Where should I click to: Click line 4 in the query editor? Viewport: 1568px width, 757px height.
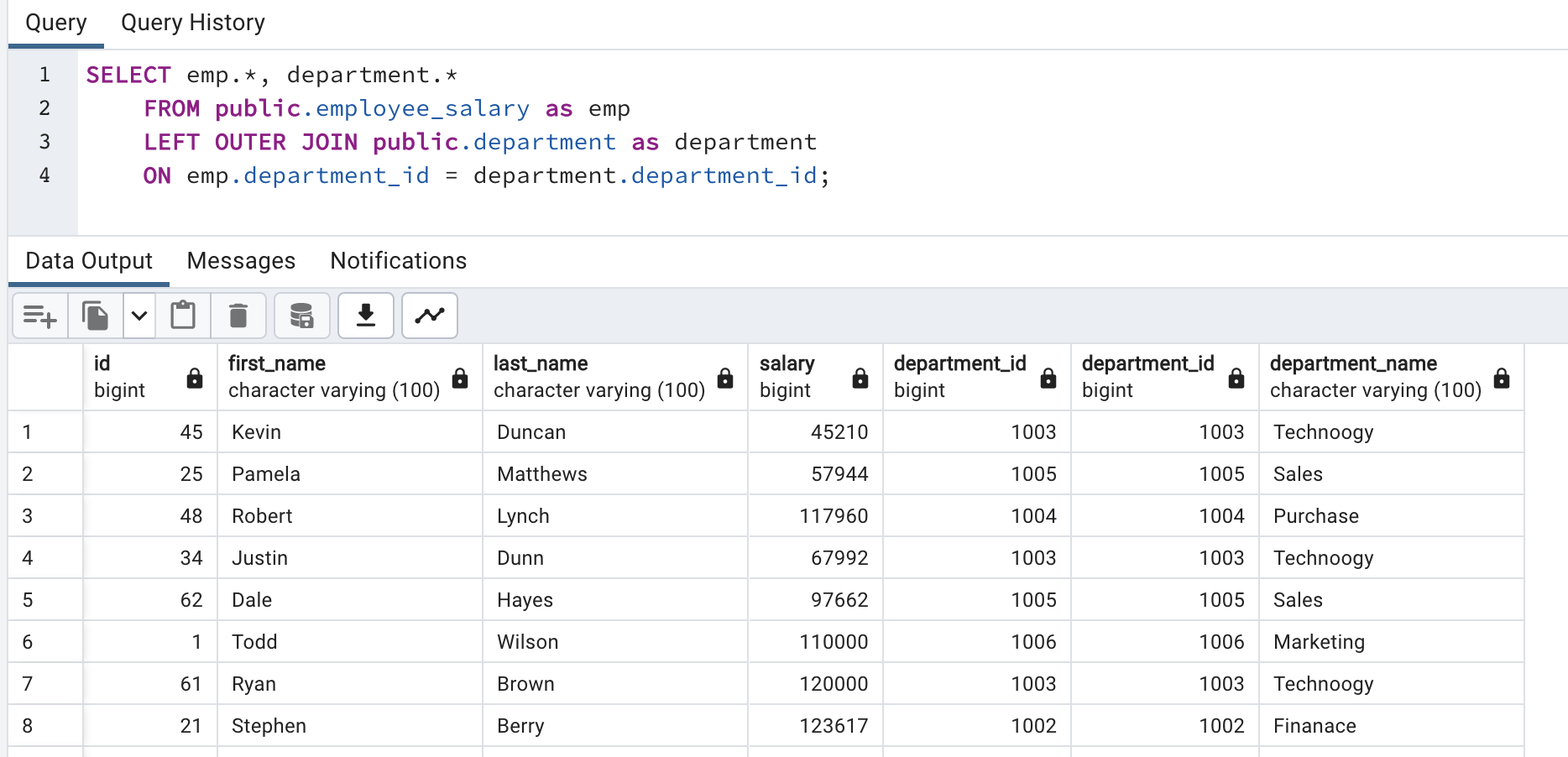[x=485, y=176]
